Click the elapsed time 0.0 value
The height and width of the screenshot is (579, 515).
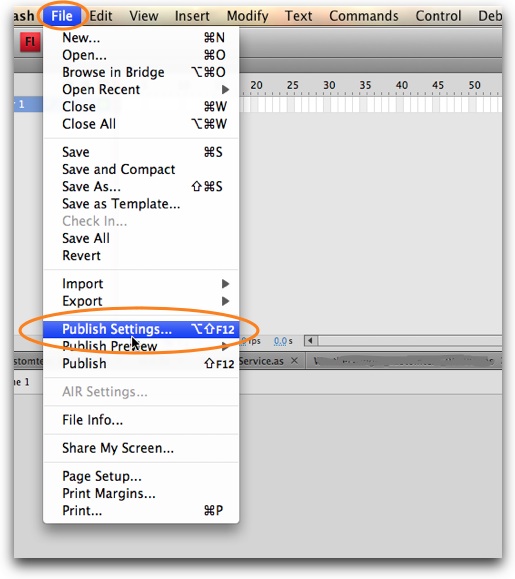pos(280,341)
